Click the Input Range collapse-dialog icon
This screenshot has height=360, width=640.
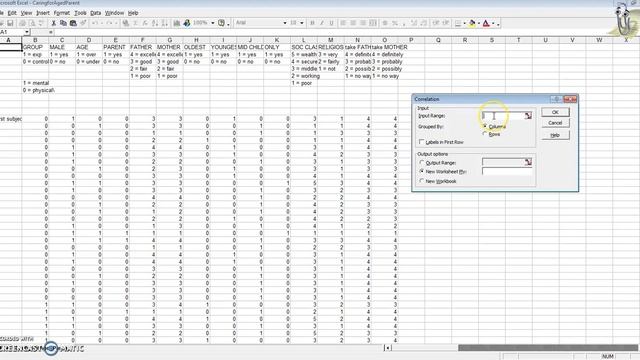(x=528, y=116)
